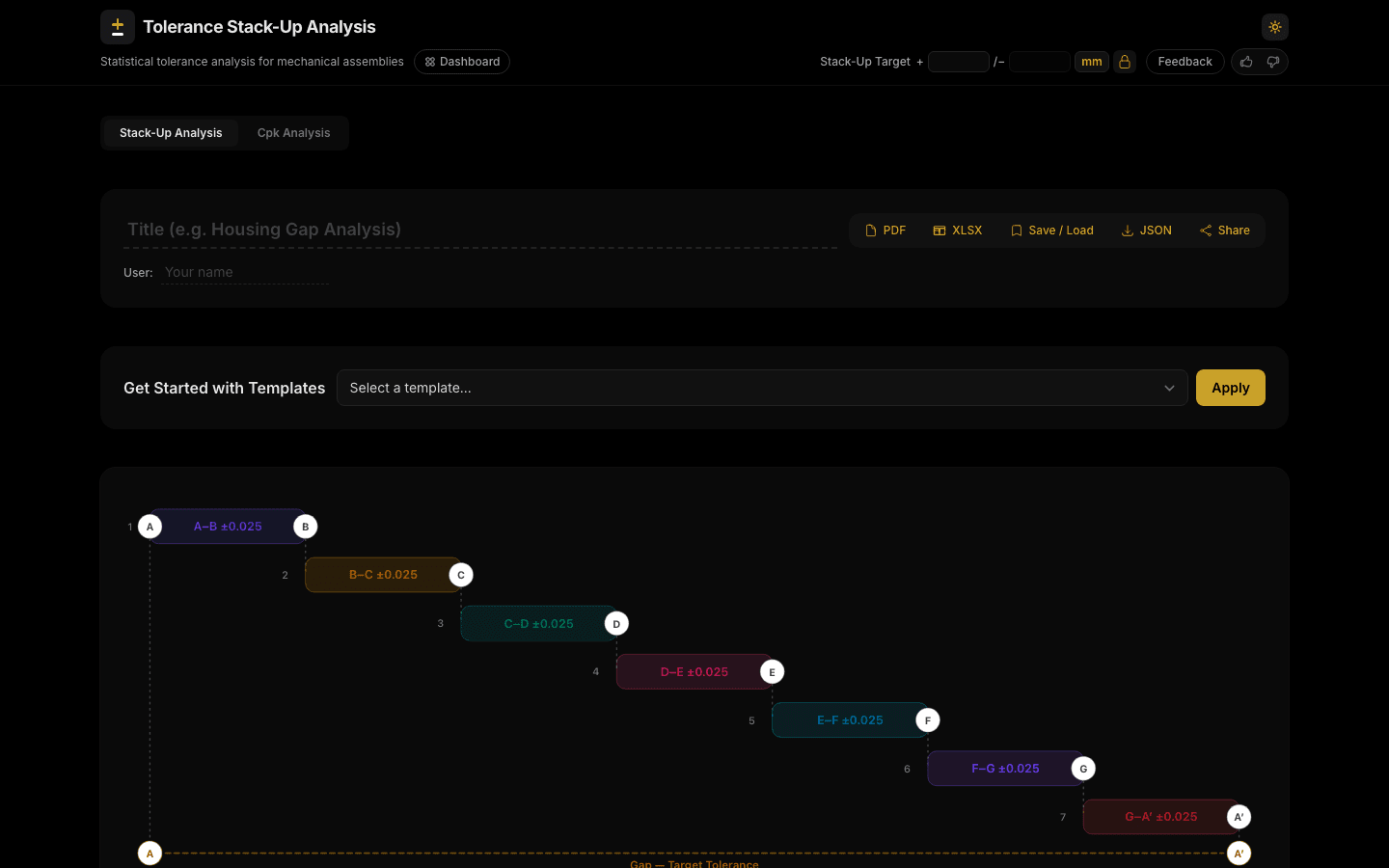Open the Share options
The image size is (1389, 868).
1224,230
